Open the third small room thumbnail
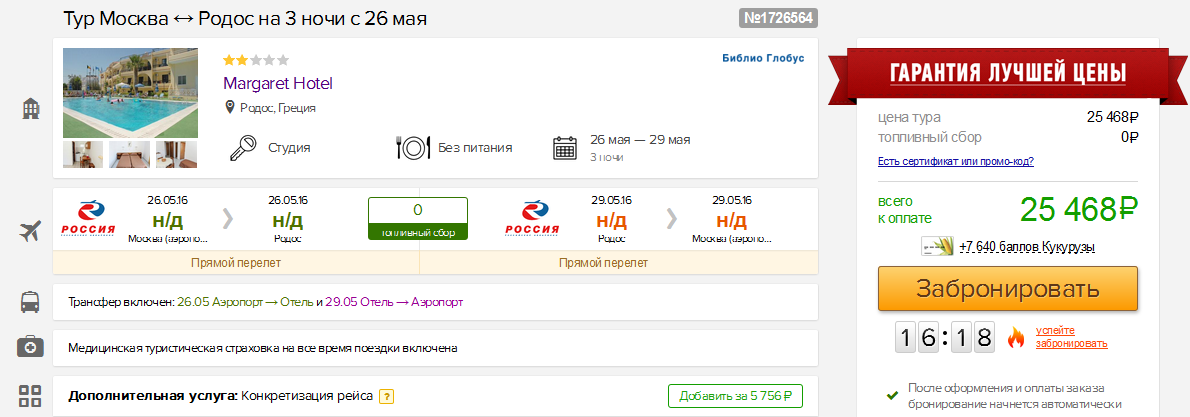Image resolution: width=1190 pixels, height=417 pixels. pyautogui.click(x=175, y=154)
